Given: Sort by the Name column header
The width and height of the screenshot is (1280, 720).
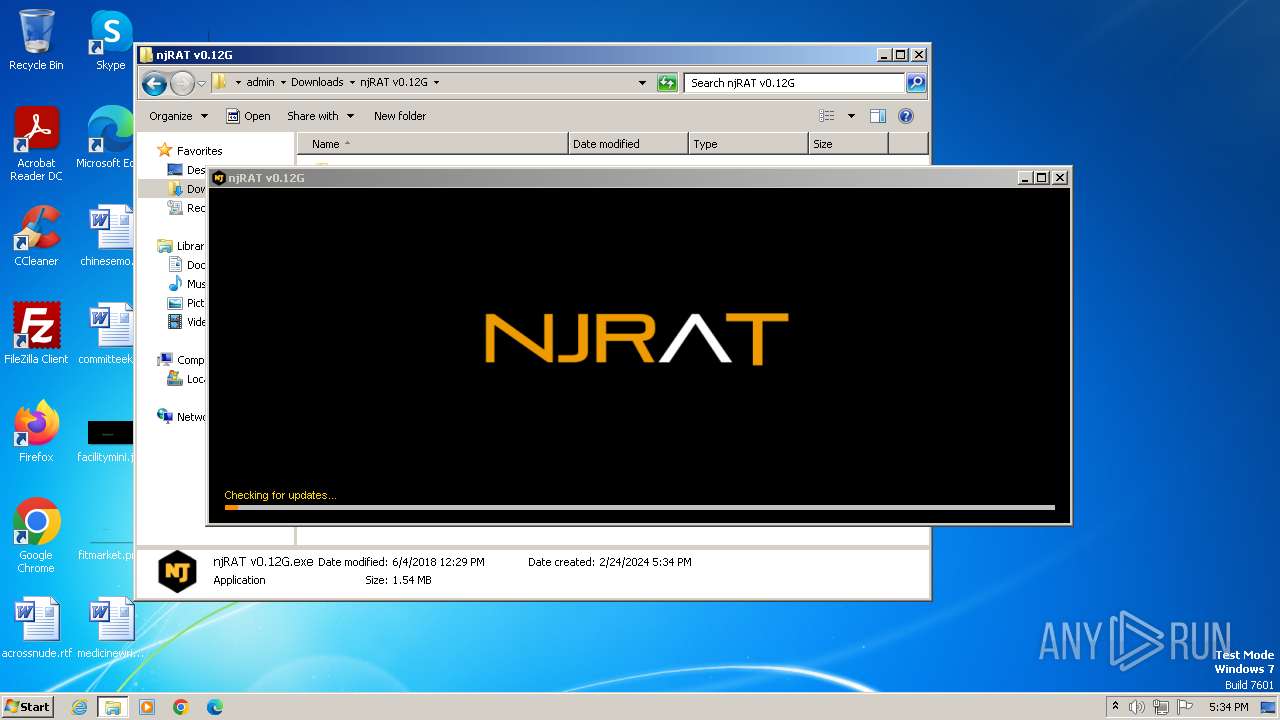Looking at the screenshot, I should click(433, 144).
